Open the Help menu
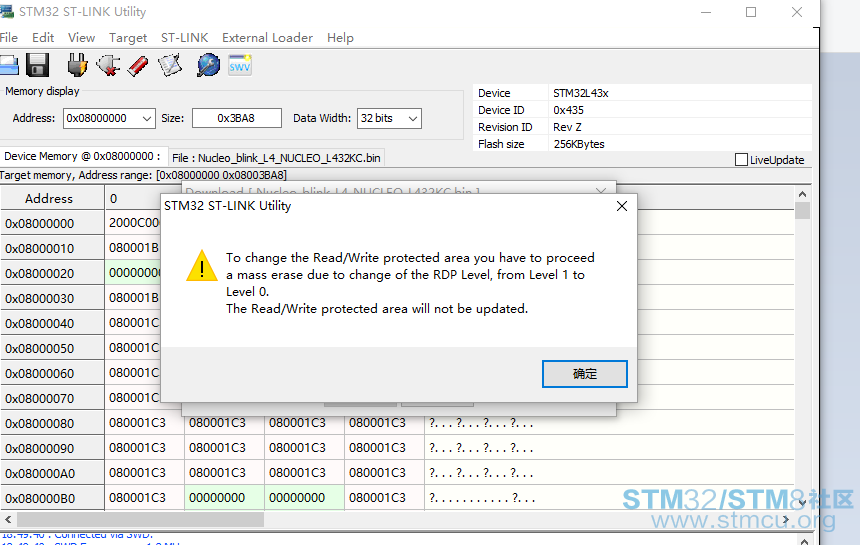 (340, 38)
